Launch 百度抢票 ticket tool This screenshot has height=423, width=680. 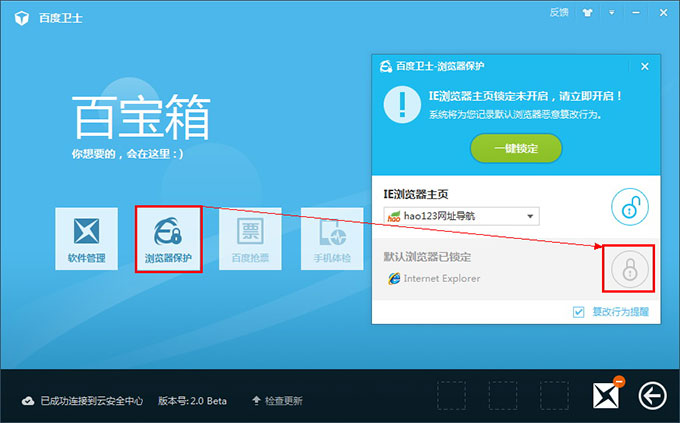click(252, 240)
